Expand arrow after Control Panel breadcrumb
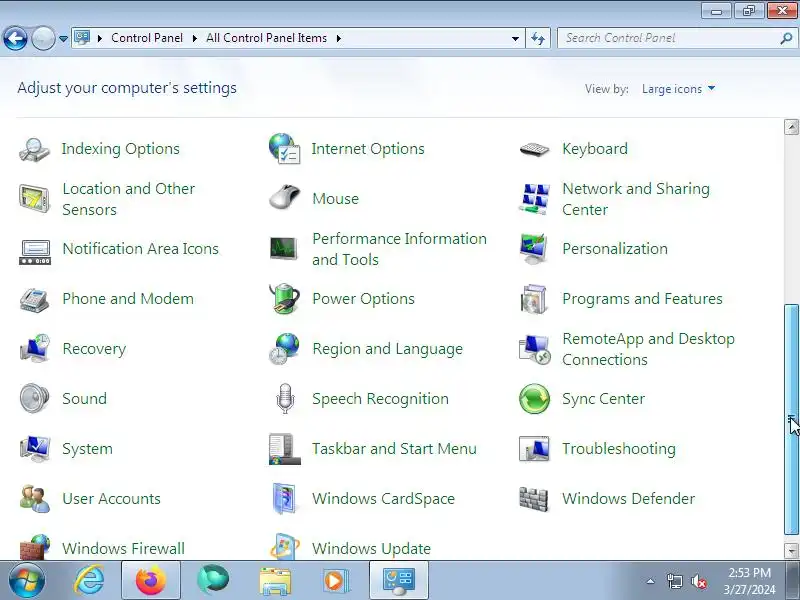The image size is (800, 600). [195, 38]
